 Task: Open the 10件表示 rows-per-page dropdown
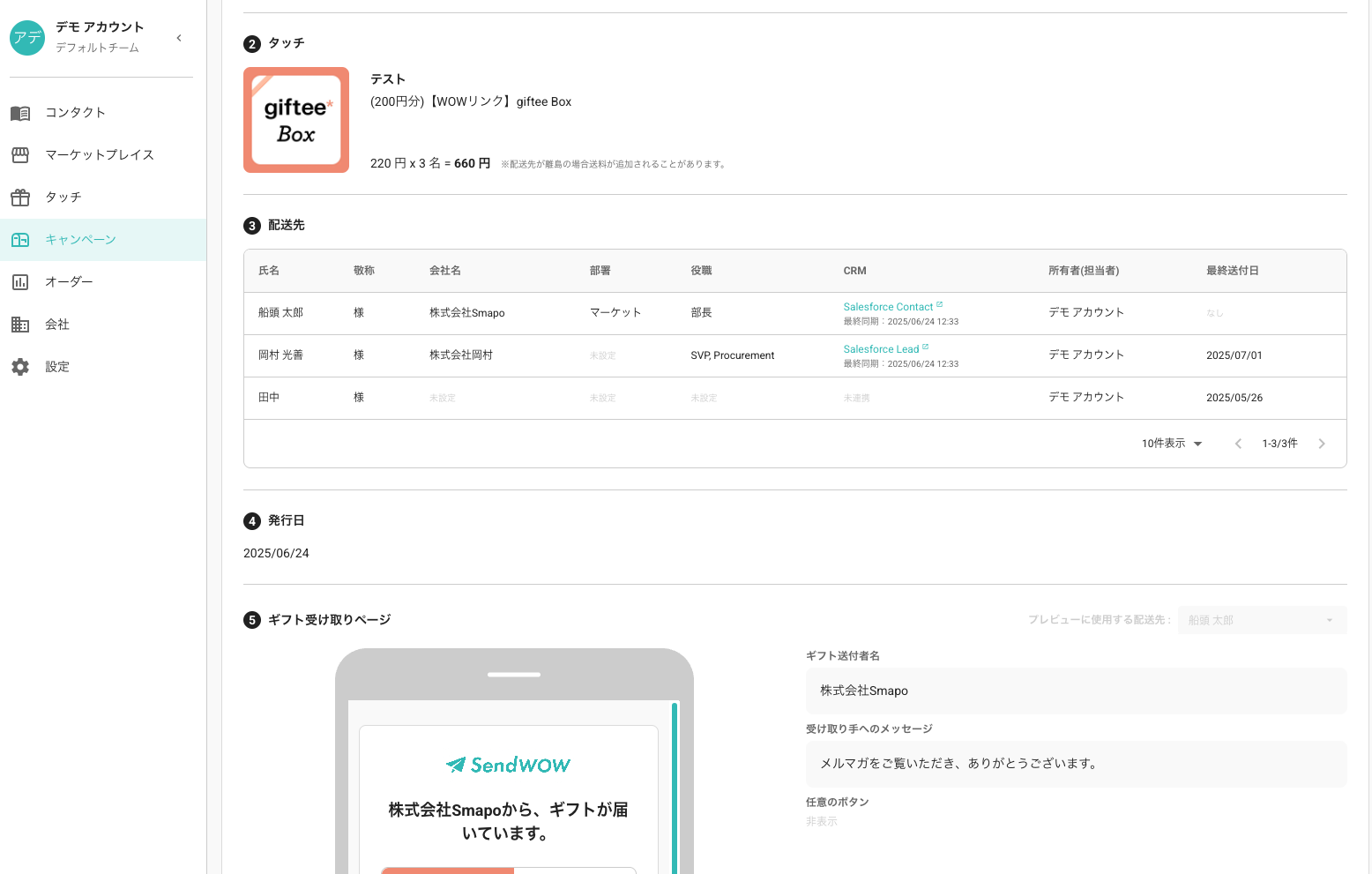pos(1172,444)
